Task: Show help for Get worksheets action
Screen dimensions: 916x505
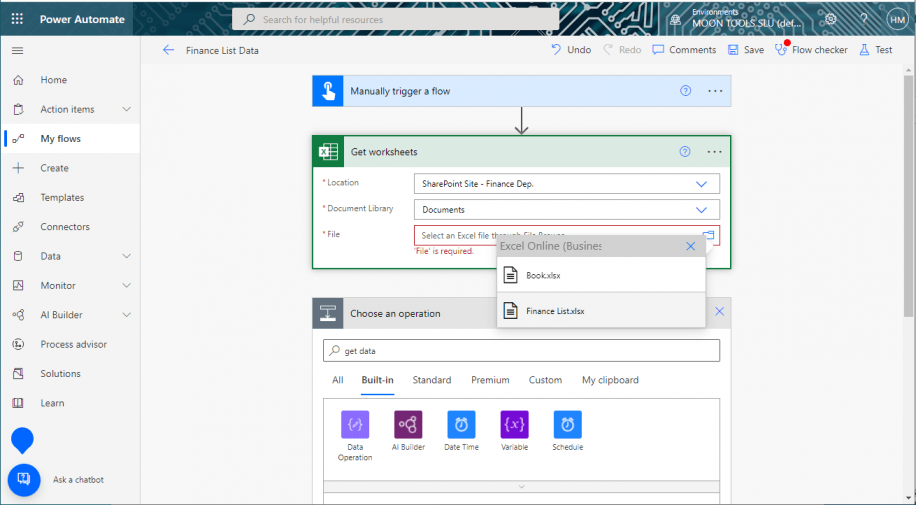Action: [x=685, y=152]
